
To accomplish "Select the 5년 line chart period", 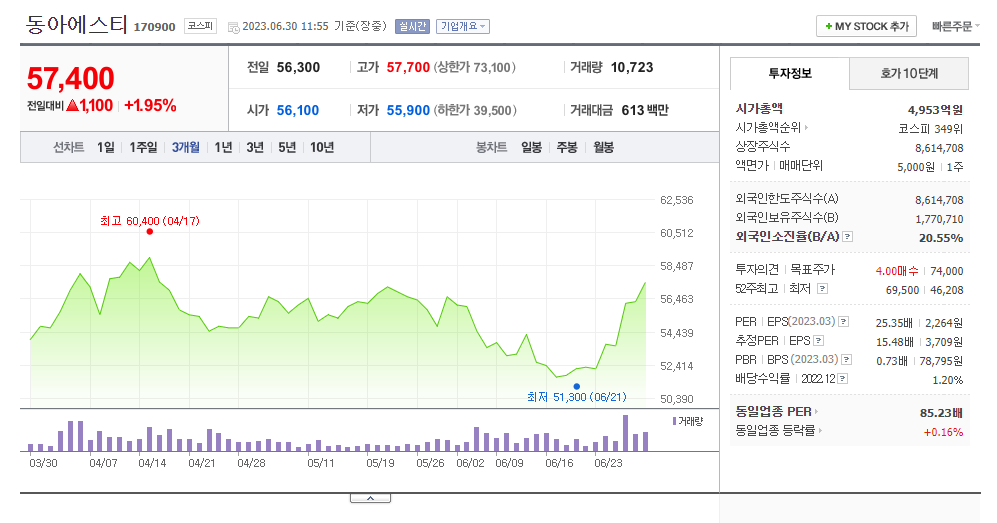I will coord(287,147).
